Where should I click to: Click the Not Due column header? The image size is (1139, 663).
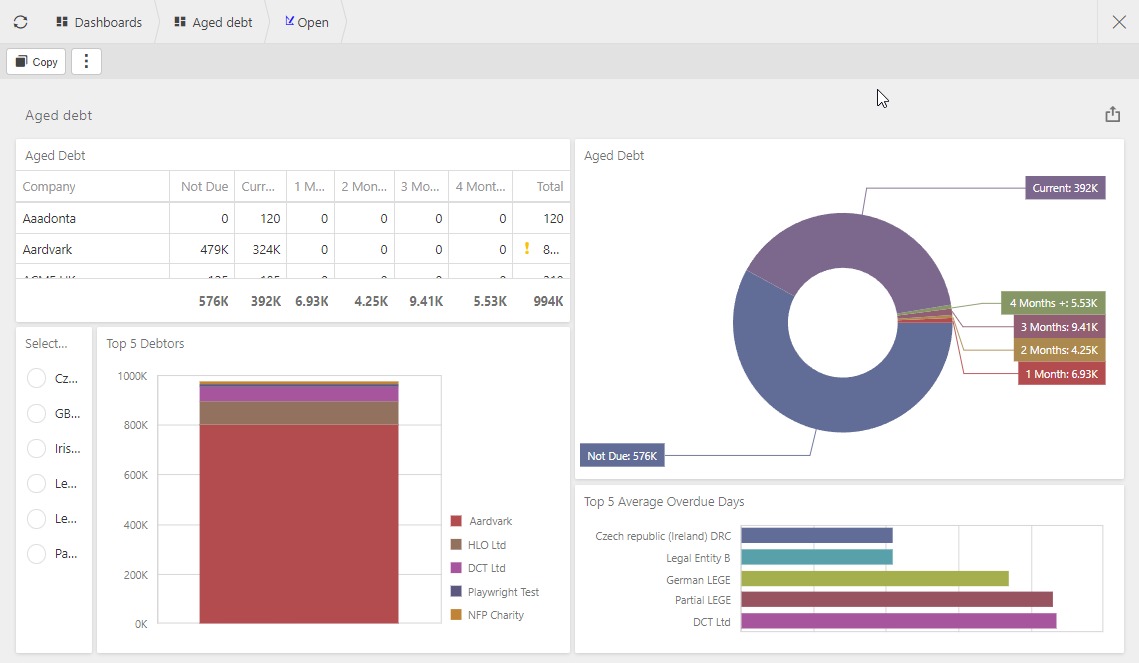coord(204,187)
